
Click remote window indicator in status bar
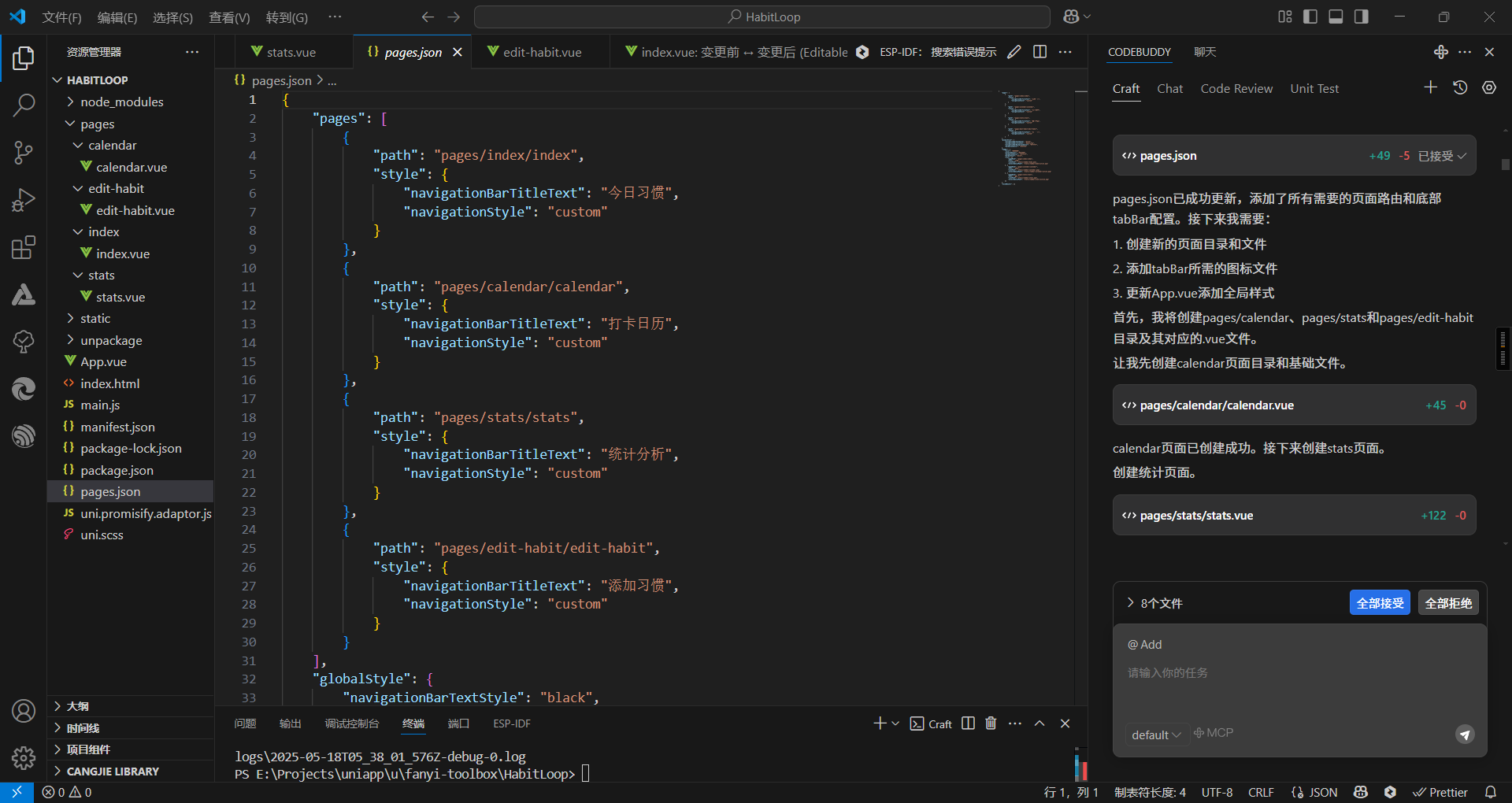(x=17, y=792)
